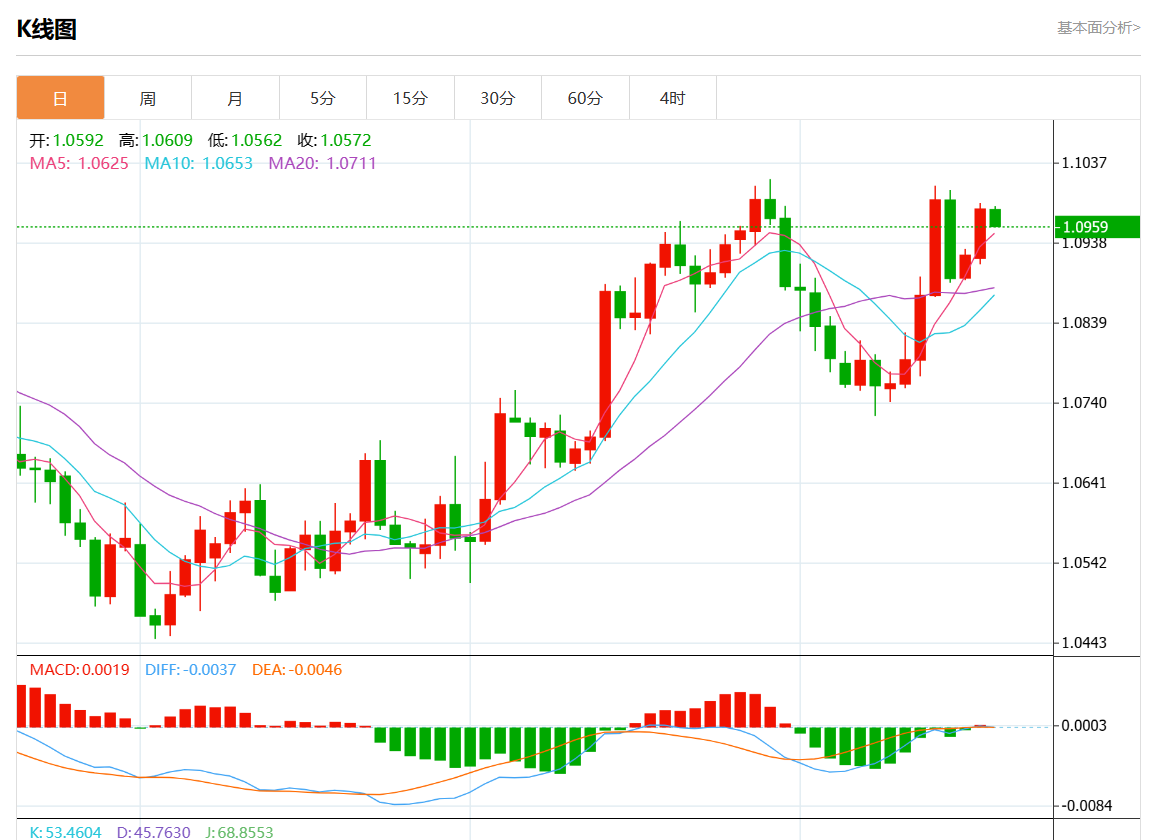Screen dimensions: 1150x840
Task: Open the 4时 interval tab
Action: click(x=673, y=98)
